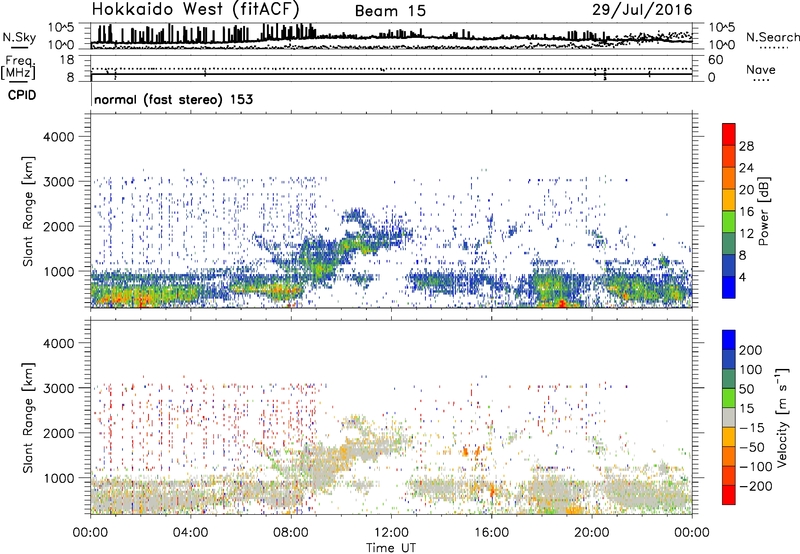Click the "N.Sky" legend label

tap(19, 37)
